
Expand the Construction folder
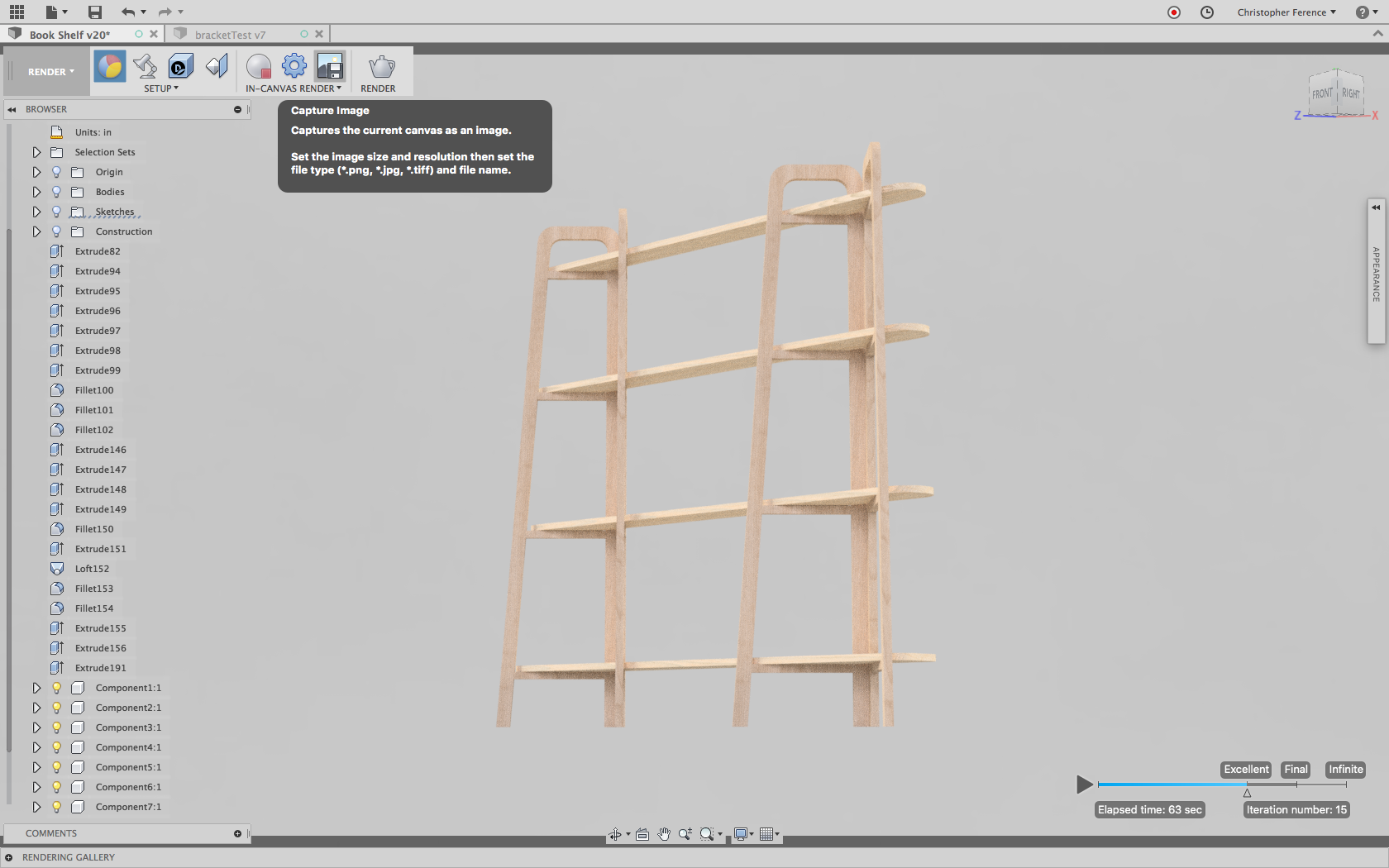pos(36,231)
